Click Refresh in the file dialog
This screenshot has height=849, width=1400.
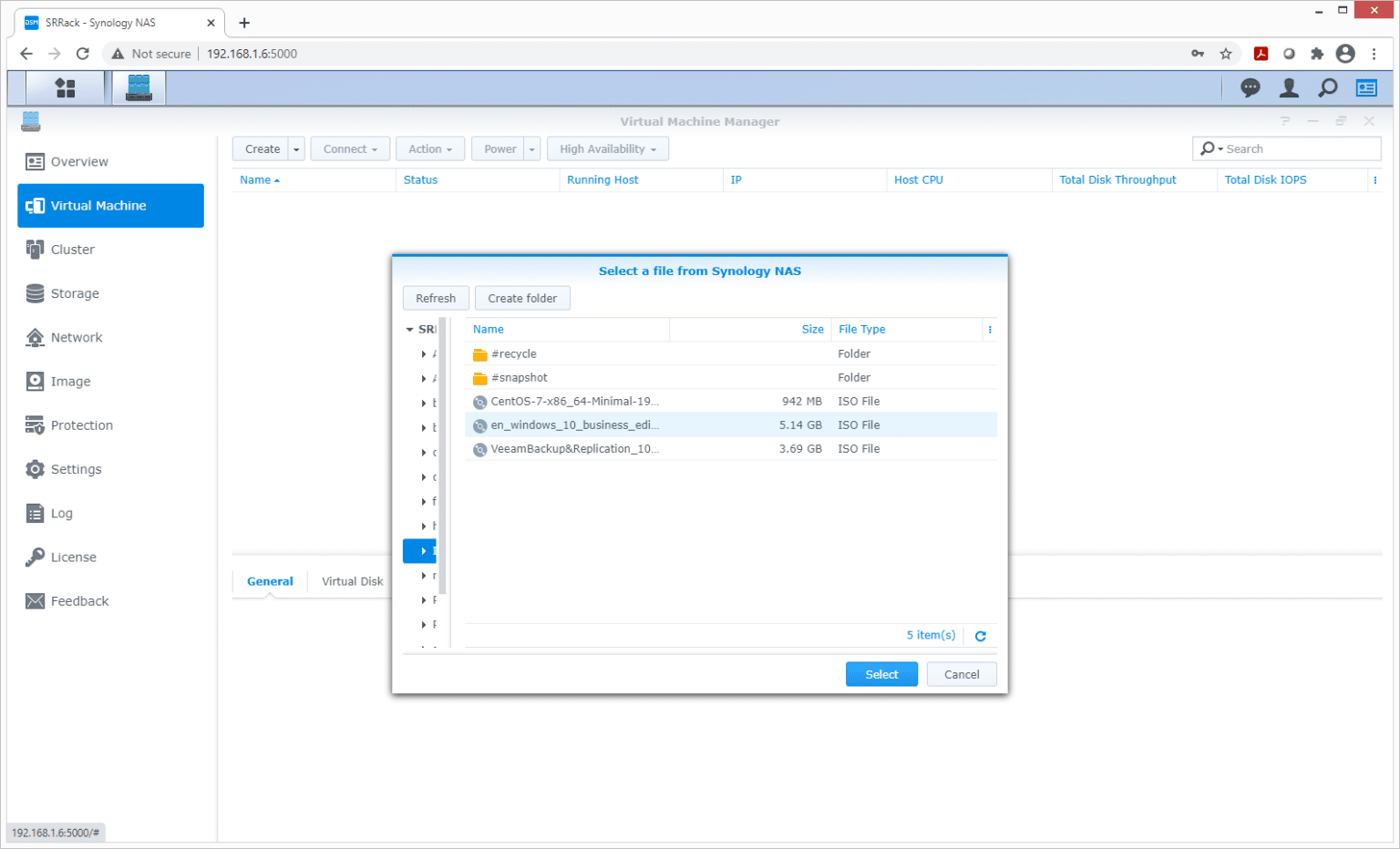point(436,299)
